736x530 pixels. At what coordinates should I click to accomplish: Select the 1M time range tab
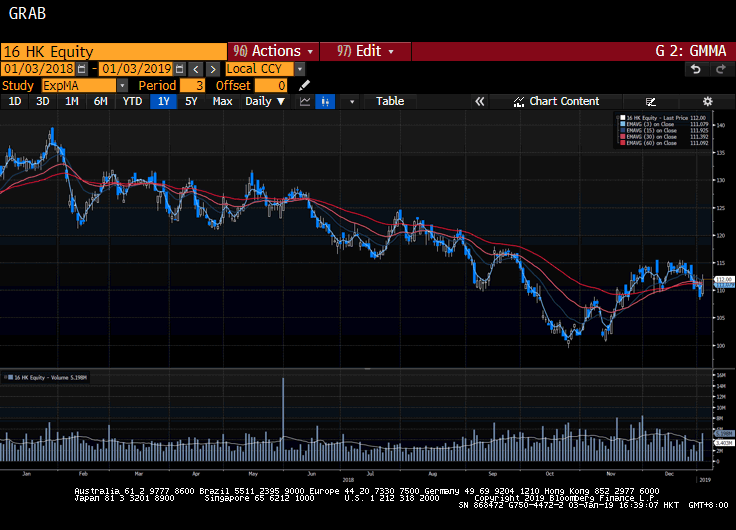[71, 101]
